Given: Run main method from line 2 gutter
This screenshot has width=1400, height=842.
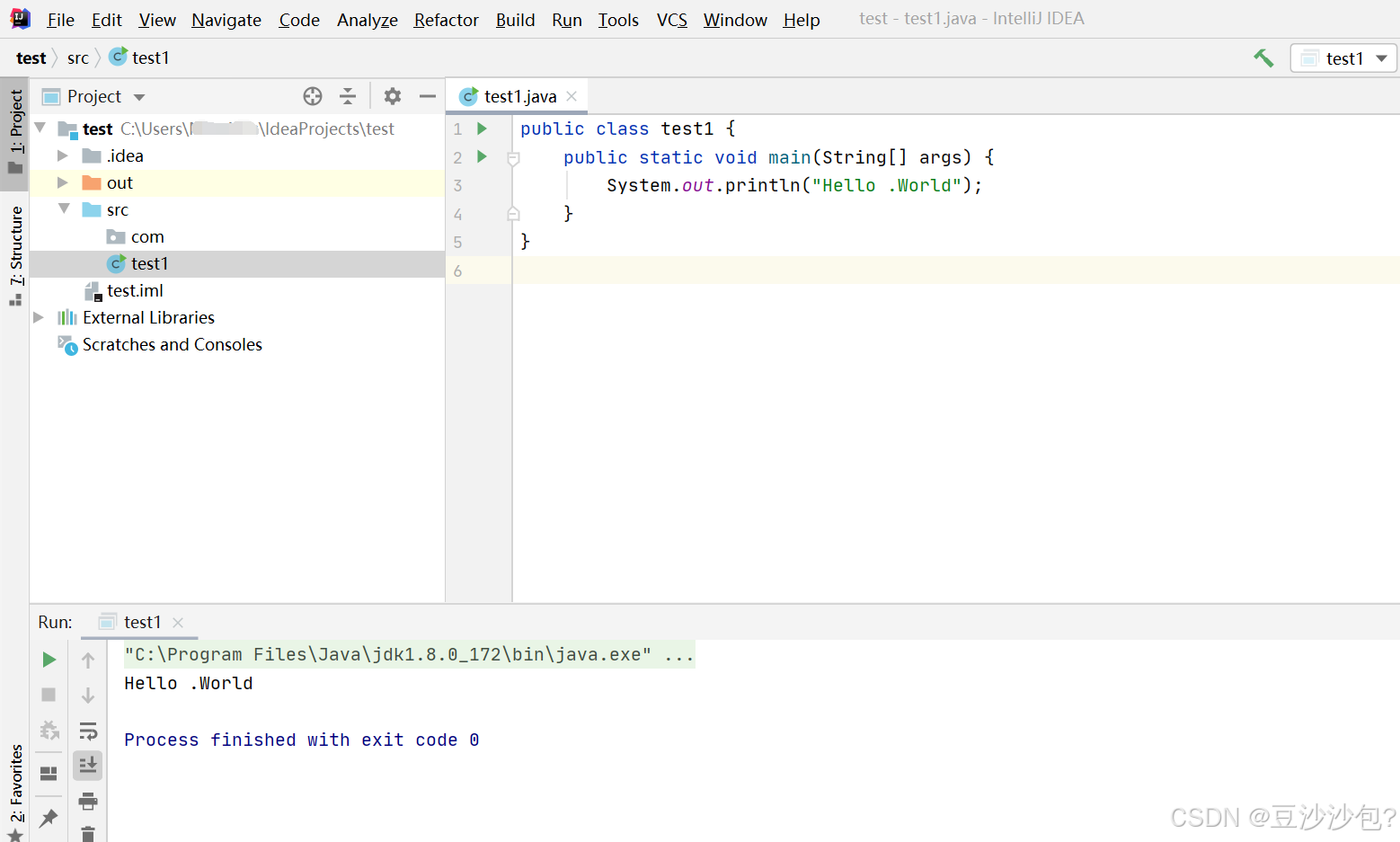Looking at the screenshot, I should point(482,156).
